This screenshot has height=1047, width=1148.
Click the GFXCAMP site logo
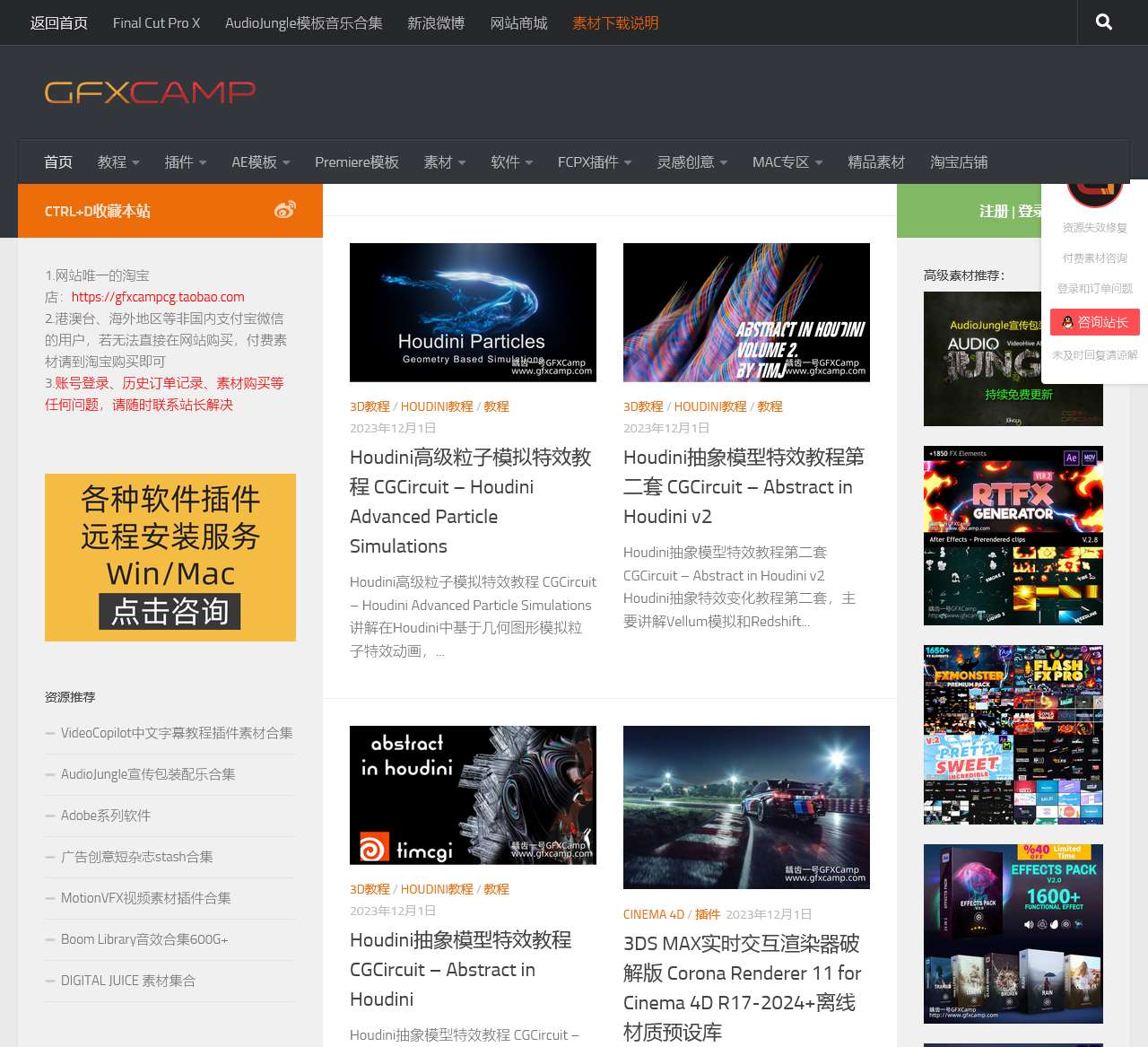click(x=150, y=92)
